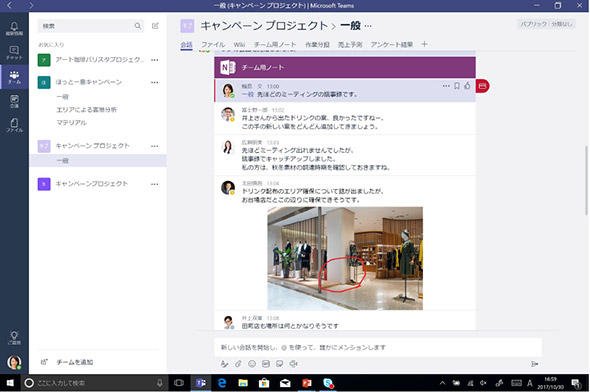Switch to the Wiki tab
This screenshot has width=590, height=392.
coord(239,45)
